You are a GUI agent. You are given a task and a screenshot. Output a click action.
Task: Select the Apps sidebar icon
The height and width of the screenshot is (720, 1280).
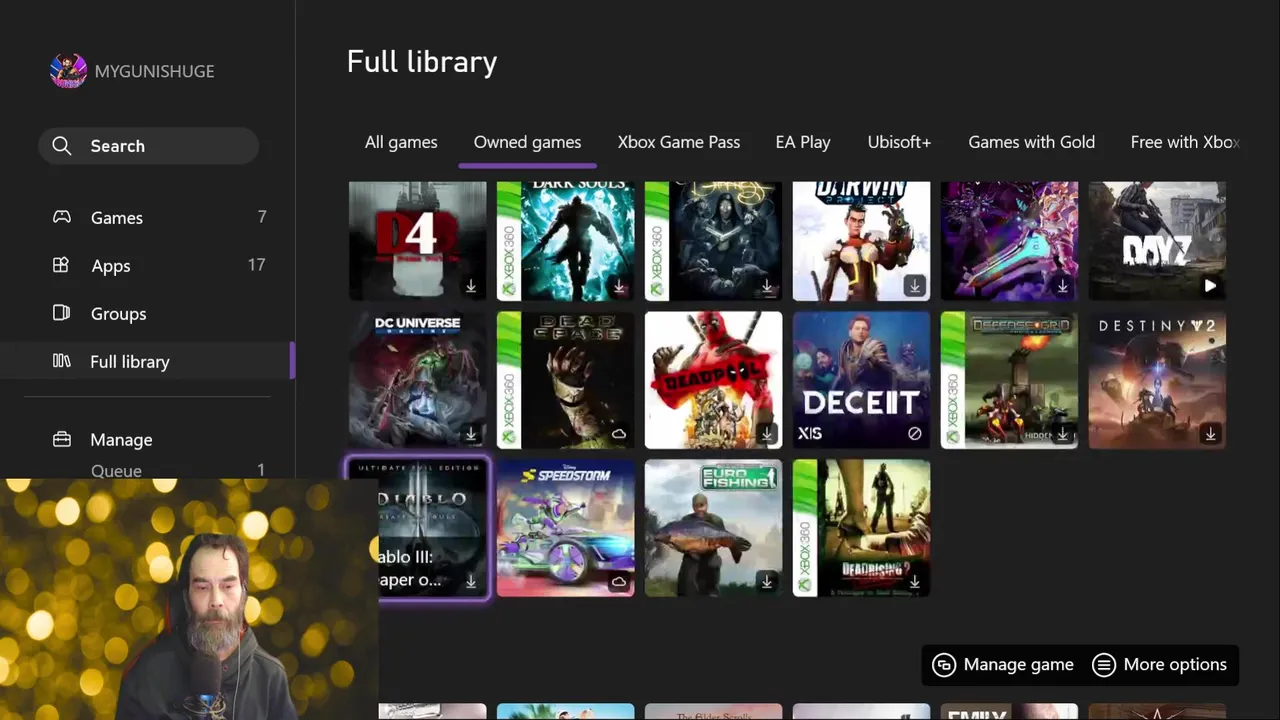pos(61,265)
